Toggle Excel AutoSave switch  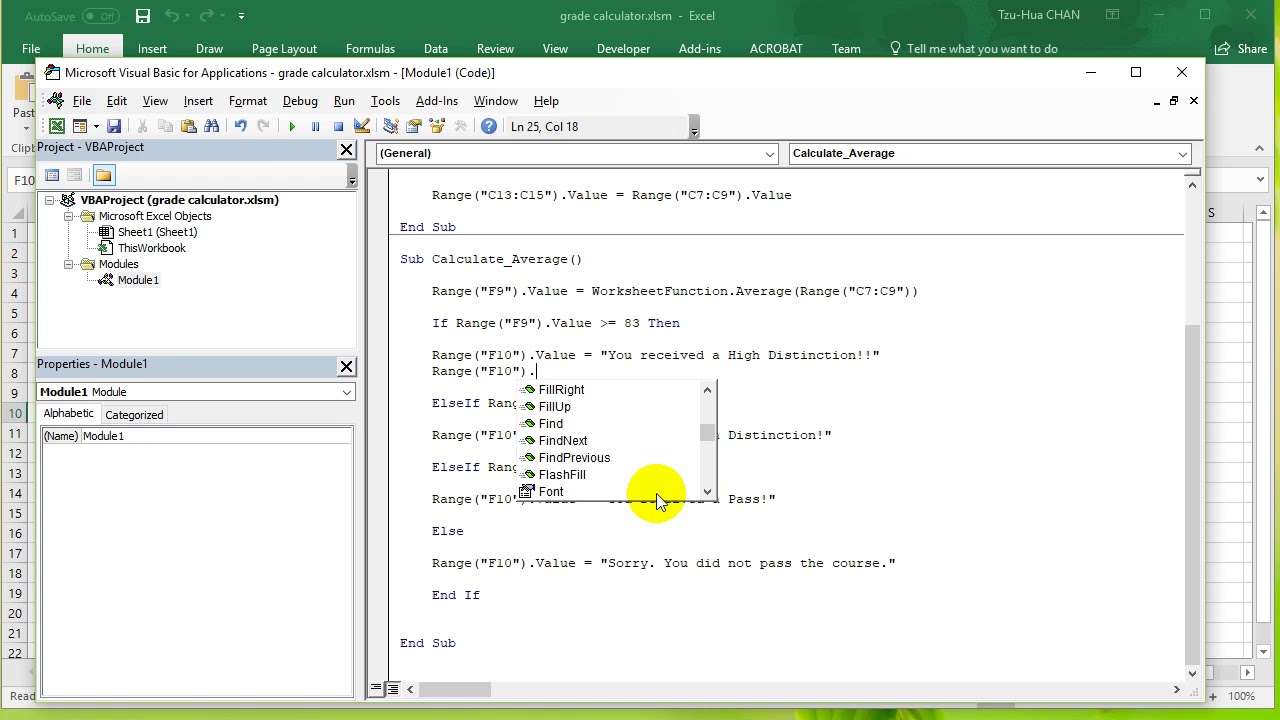100,16
